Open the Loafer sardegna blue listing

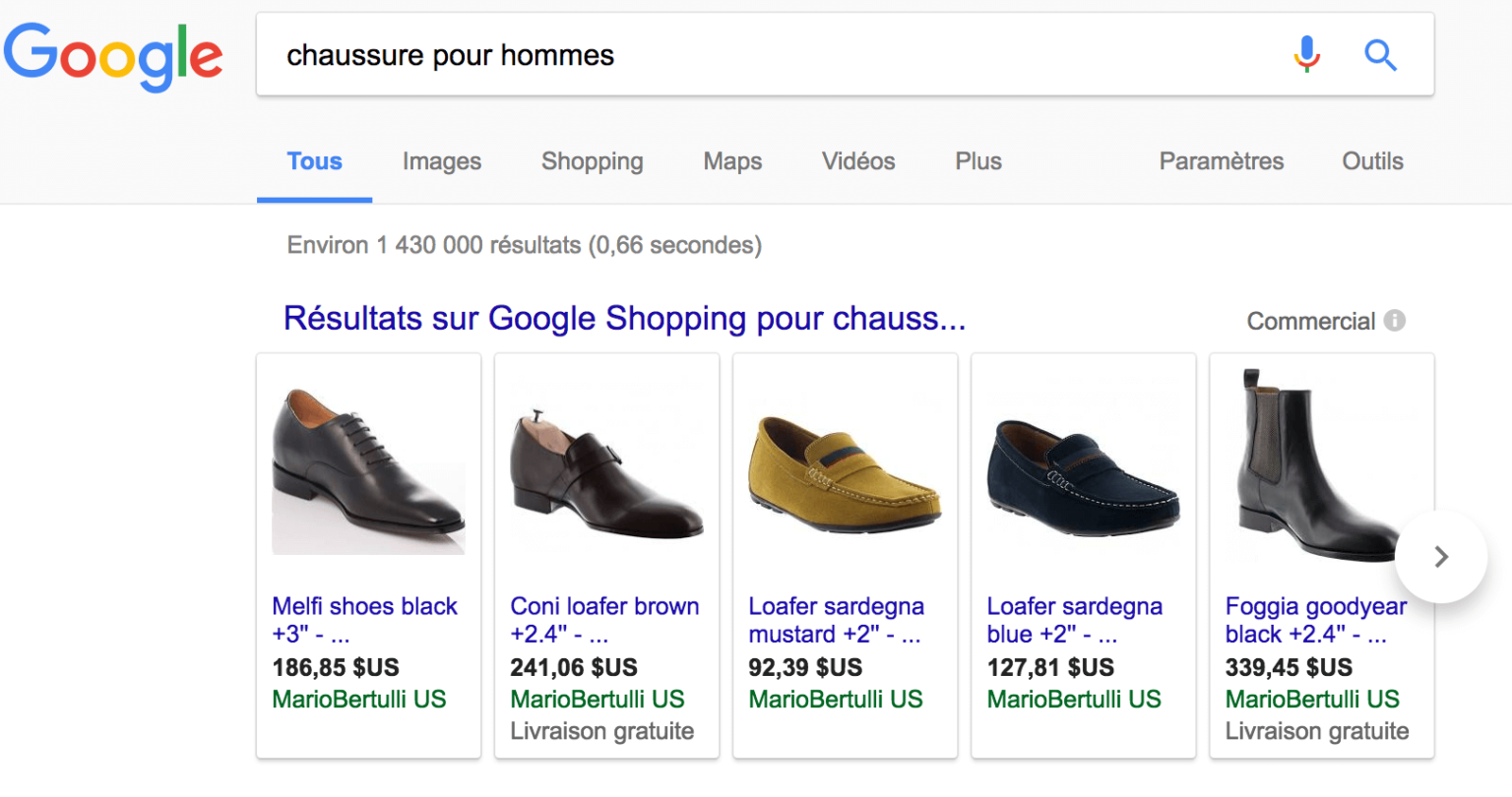click(1074, 620)
